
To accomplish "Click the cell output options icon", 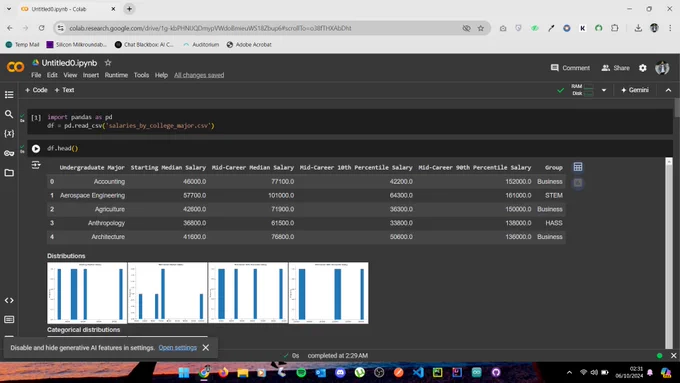I will pos(36,165).
